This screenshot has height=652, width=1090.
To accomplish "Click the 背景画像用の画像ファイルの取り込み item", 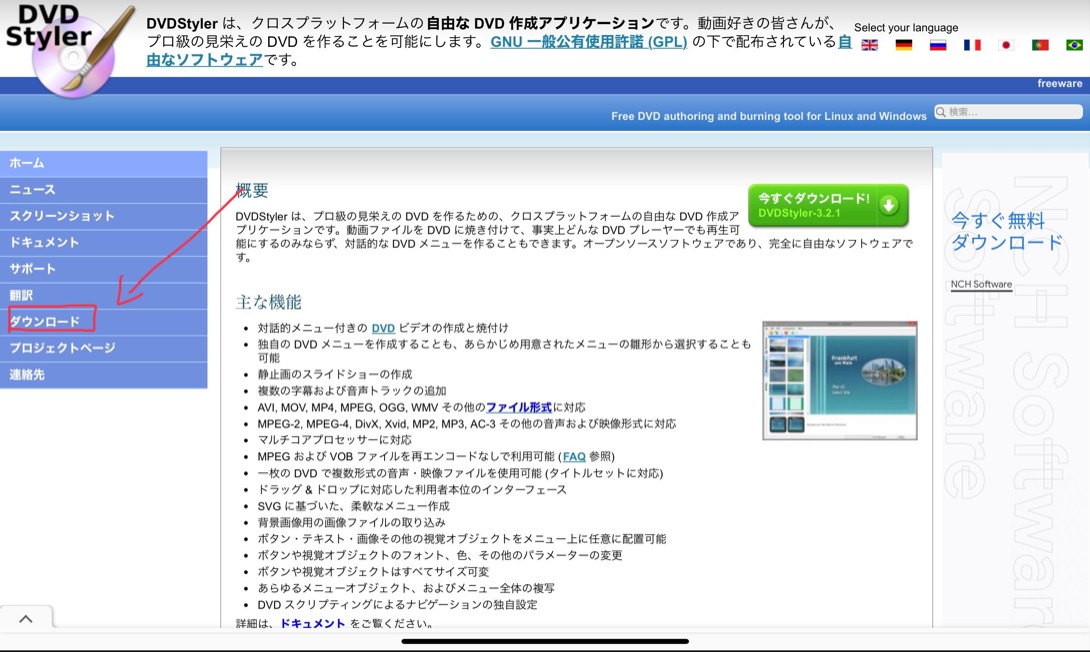I will [351, 523].
